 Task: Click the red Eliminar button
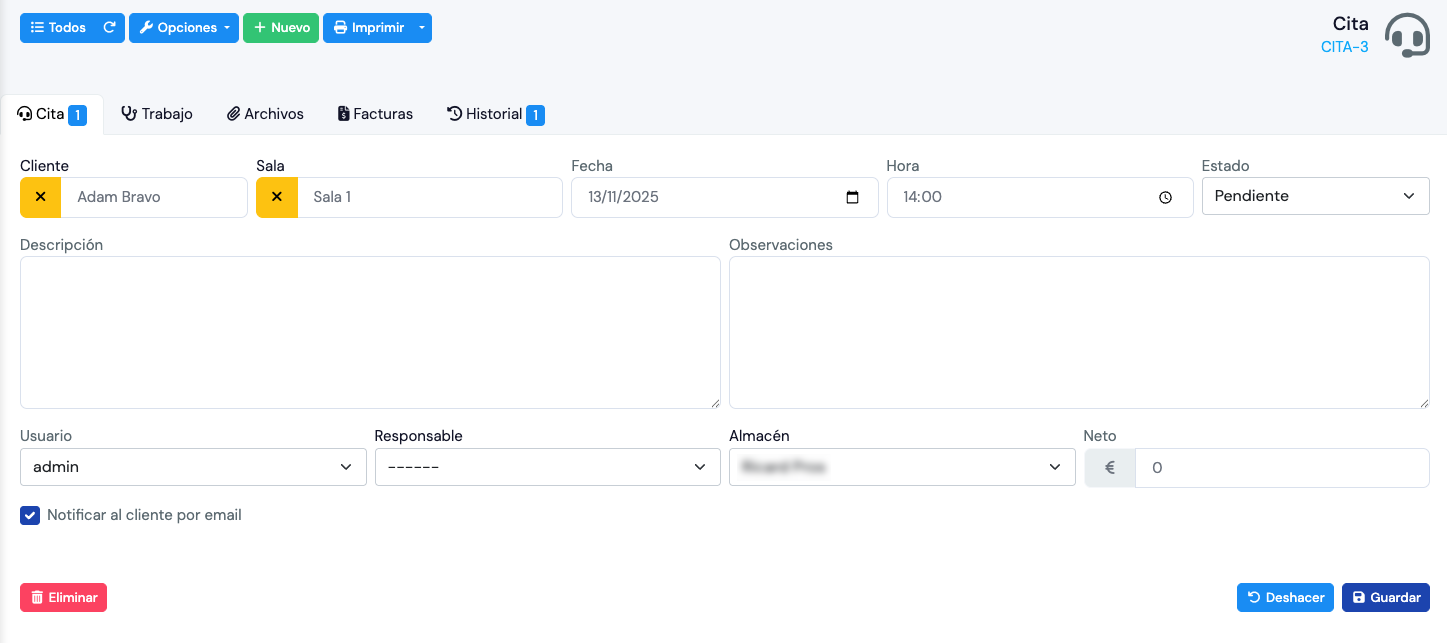(63, 597)
